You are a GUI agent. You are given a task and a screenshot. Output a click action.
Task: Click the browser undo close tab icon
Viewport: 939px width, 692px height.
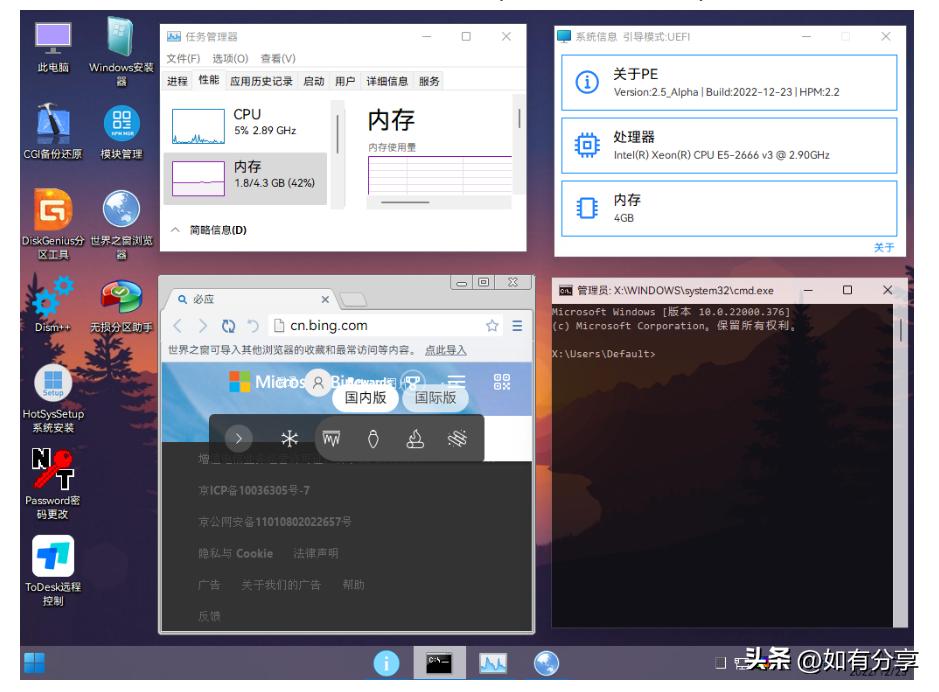(253, 326)
